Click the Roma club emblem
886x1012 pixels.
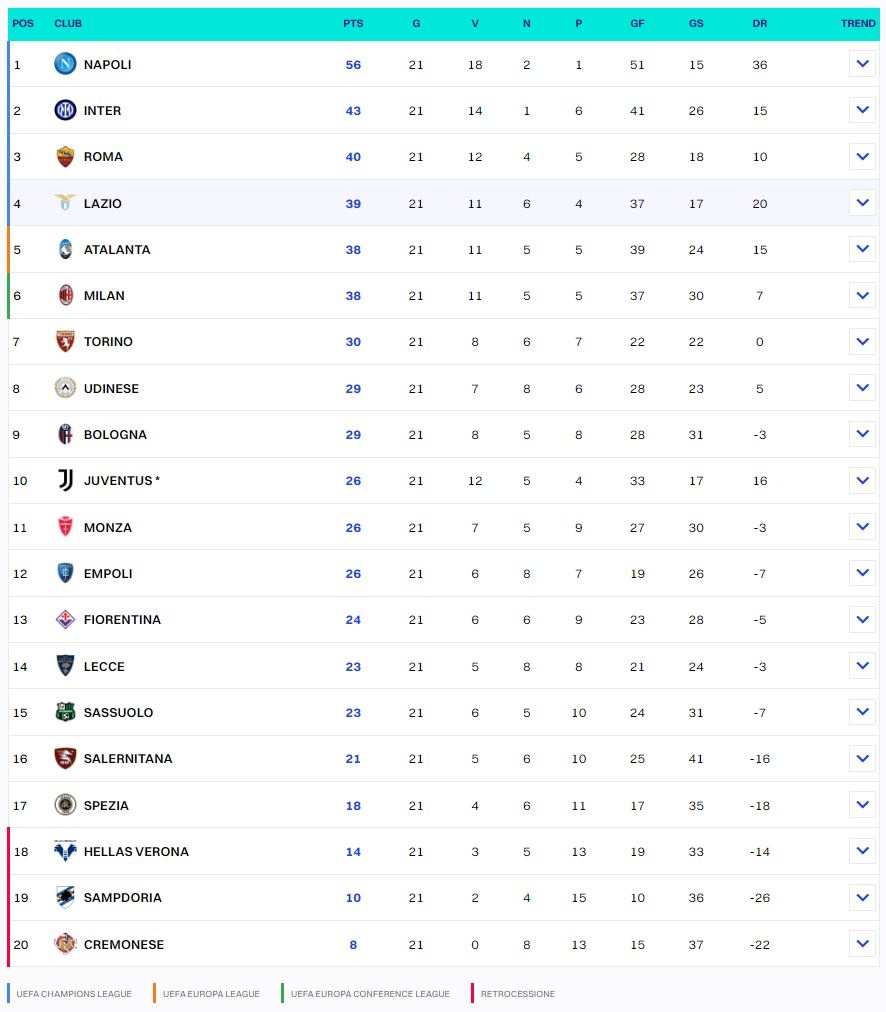[x=64, y=157]
